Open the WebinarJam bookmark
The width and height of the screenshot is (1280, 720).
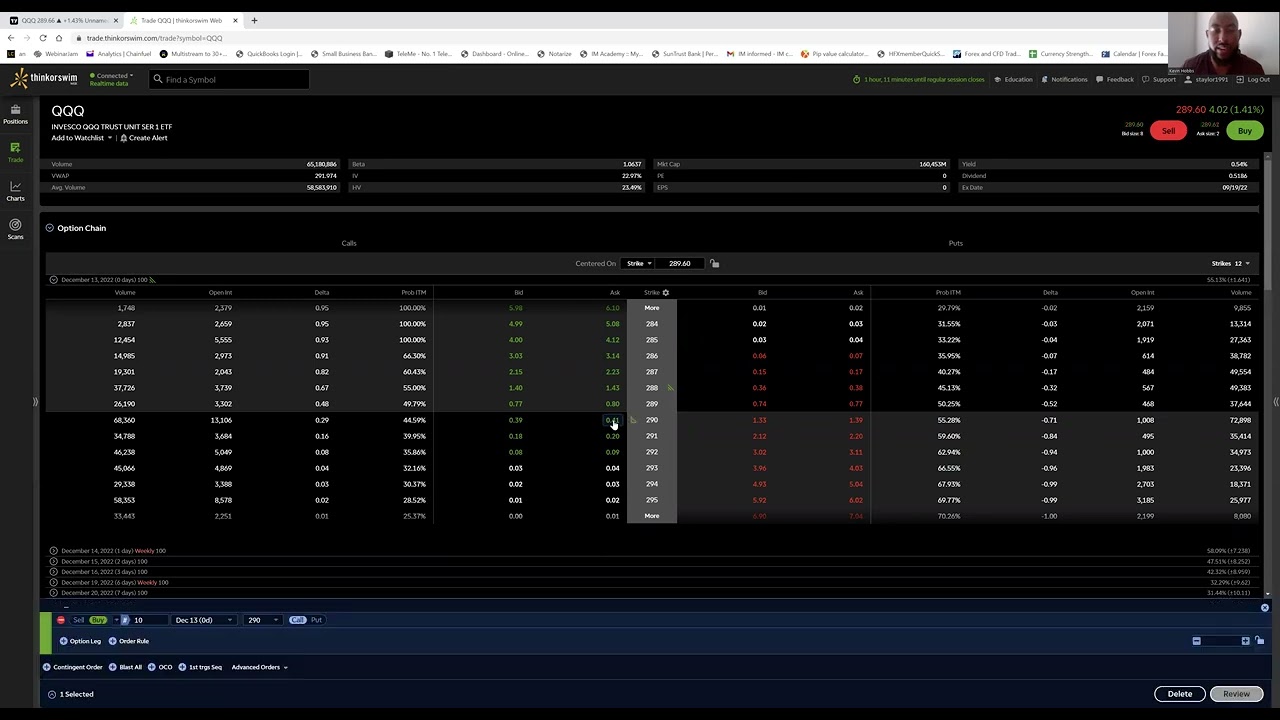tap(56, 54)
